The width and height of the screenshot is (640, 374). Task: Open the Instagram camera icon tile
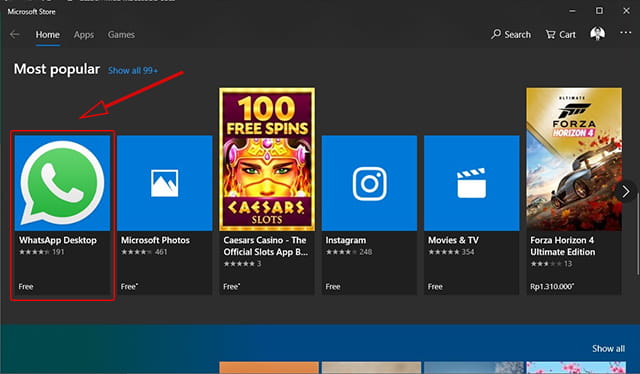[369, 183]
